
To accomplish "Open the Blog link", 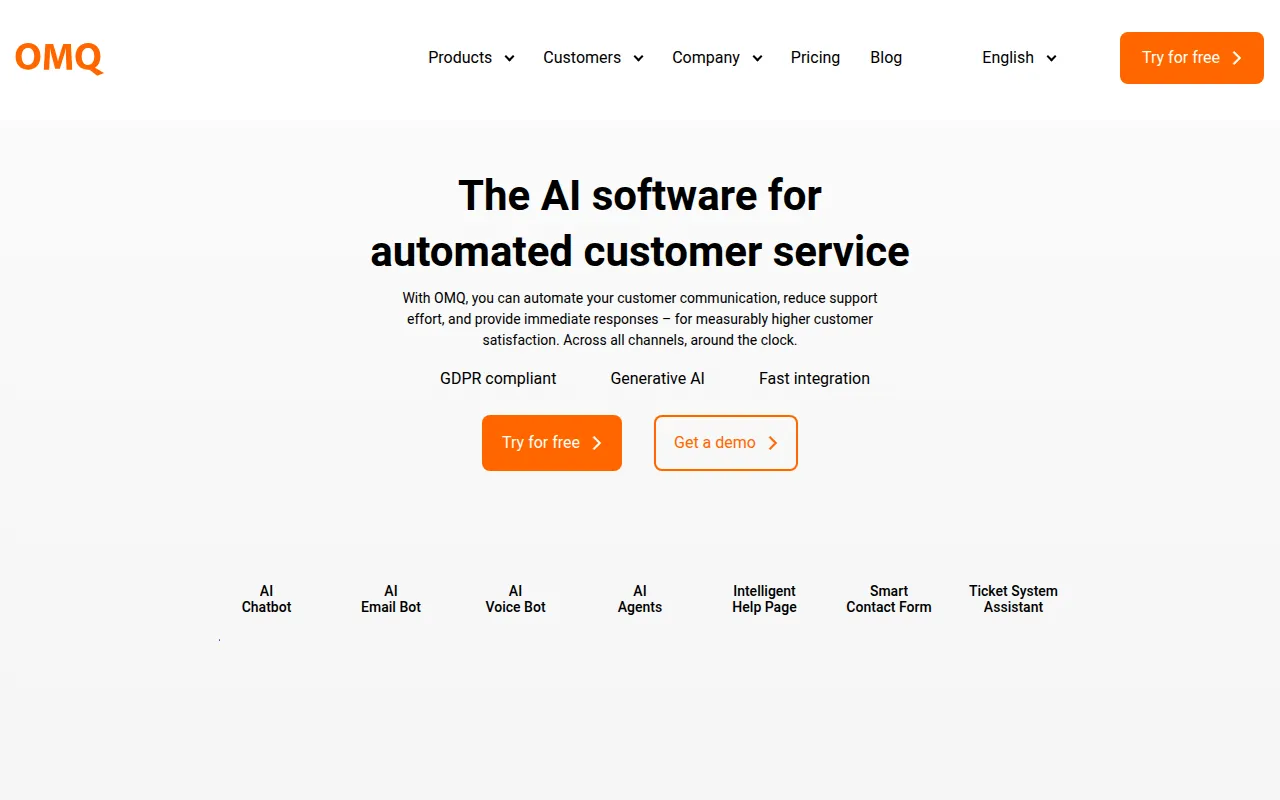I will click(886, 58).
